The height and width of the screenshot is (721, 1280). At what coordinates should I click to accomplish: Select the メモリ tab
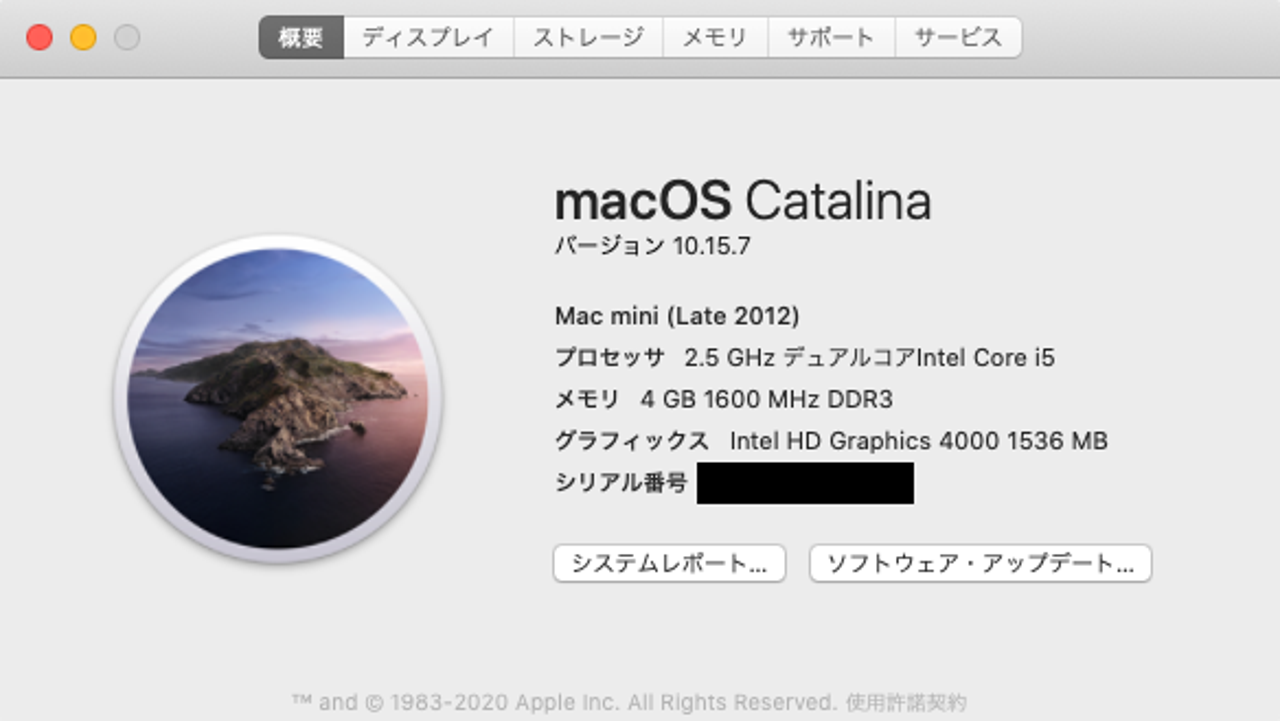click(715, 38)
